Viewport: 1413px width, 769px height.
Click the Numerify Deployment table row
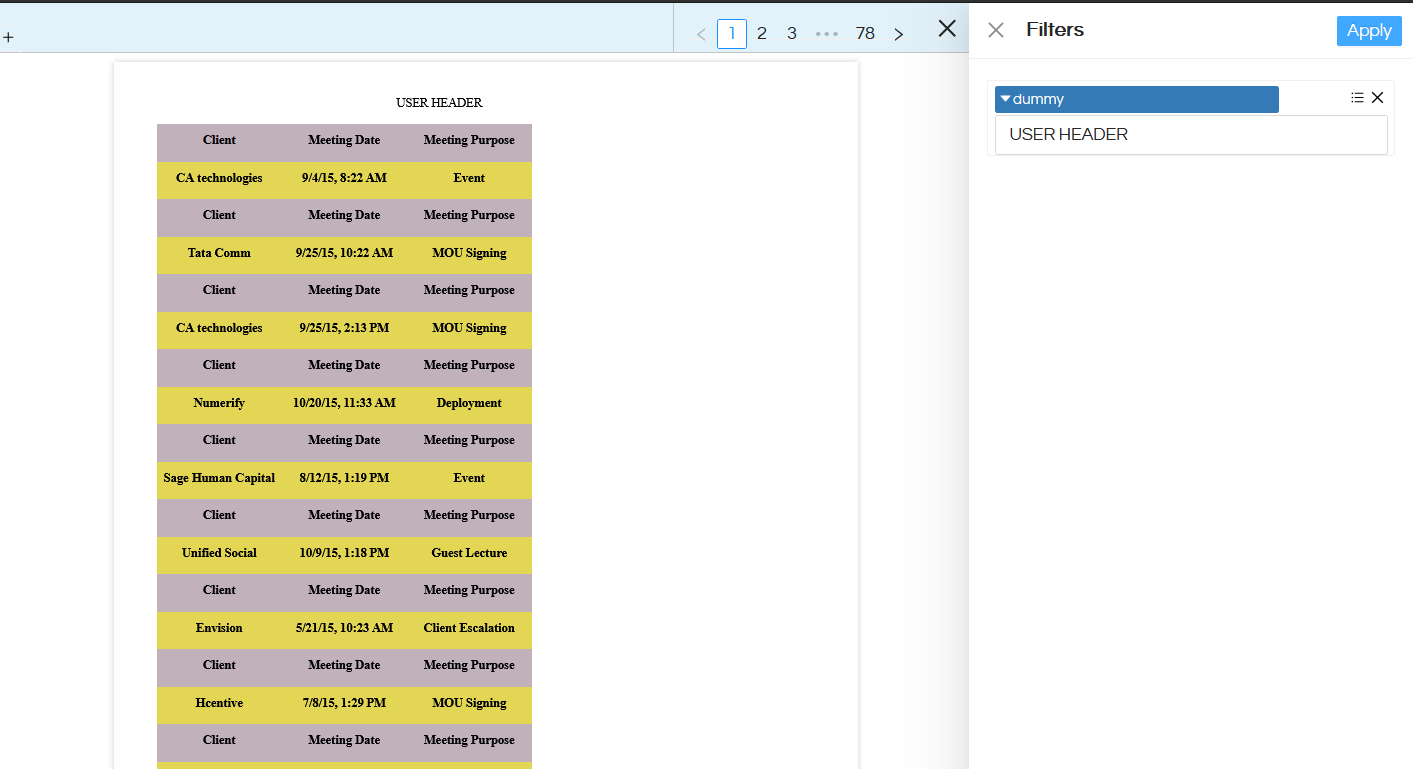344,403
